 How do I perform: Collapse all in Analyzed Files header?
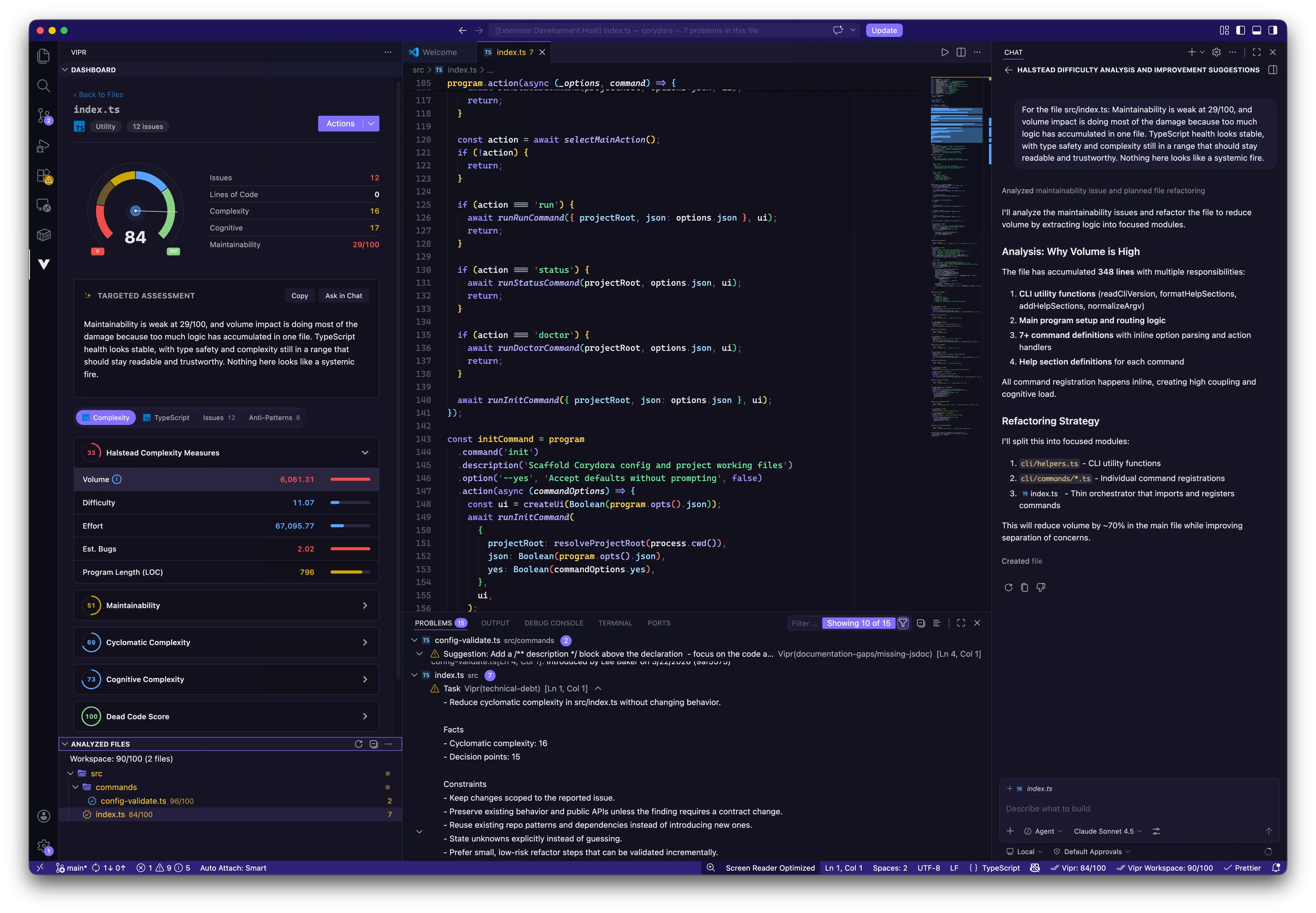click(373, 744)
